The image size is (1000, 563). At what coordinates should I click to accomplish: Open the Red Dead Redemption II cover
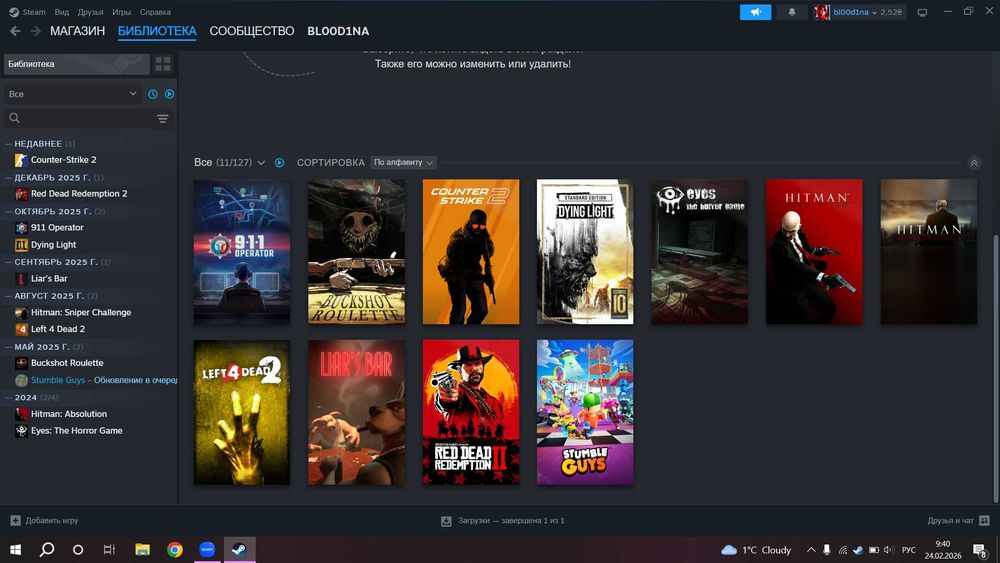click(471, 413)
